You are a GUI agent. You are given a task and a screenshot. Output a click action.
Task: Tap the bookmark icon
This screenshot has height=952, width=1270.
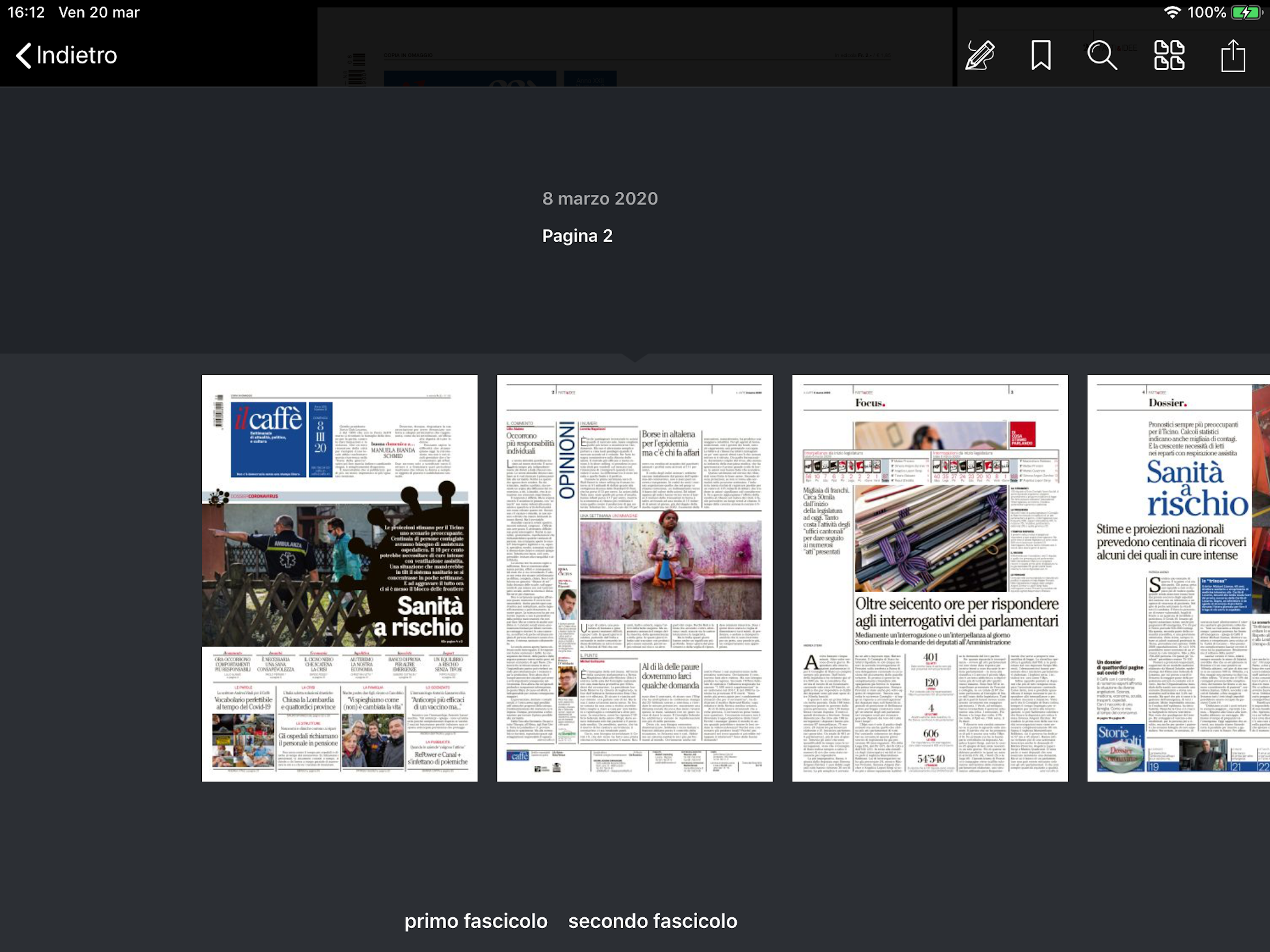(1040, 56)
